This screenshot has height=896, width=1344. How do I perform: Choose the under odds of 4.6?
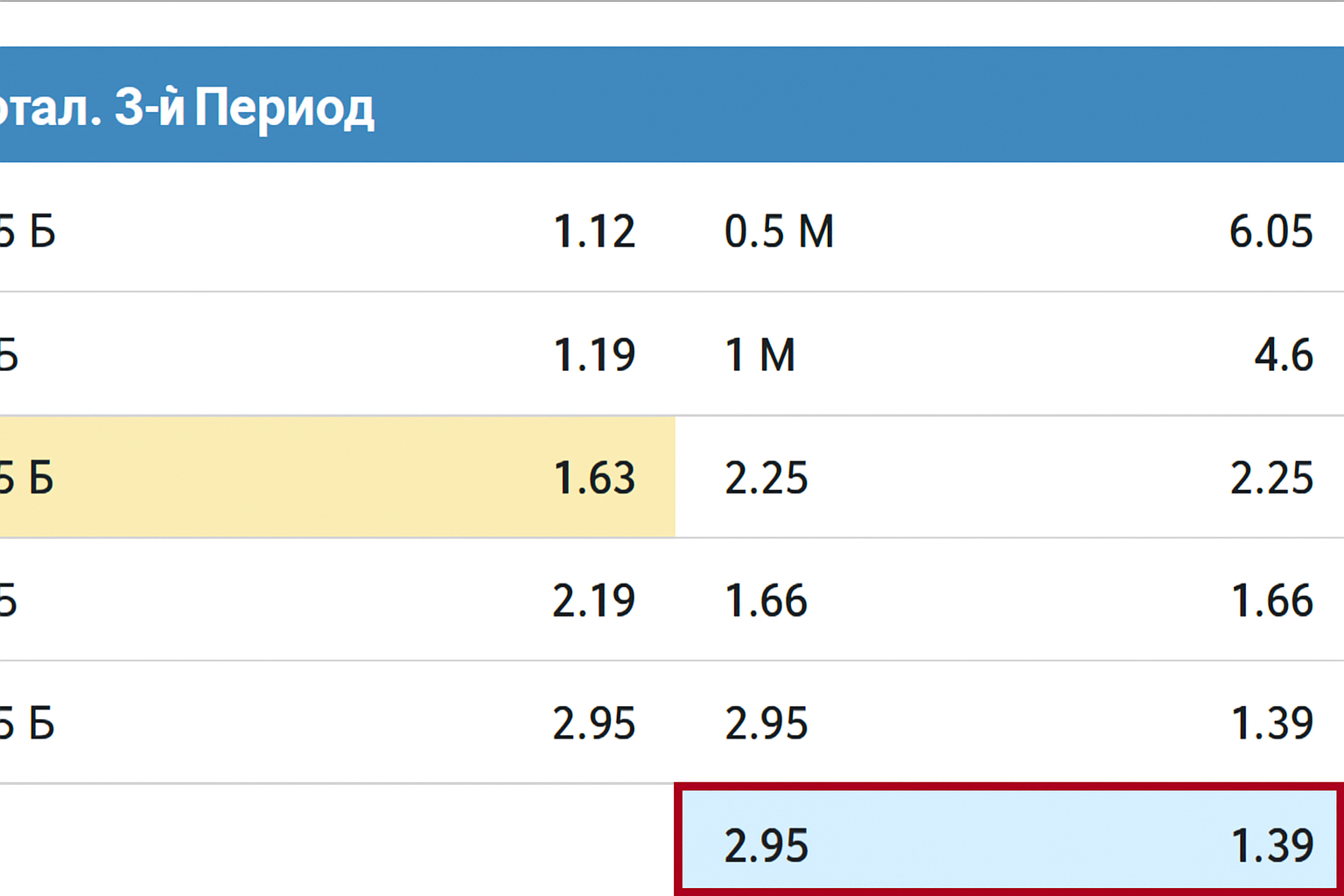[1284, 354]
